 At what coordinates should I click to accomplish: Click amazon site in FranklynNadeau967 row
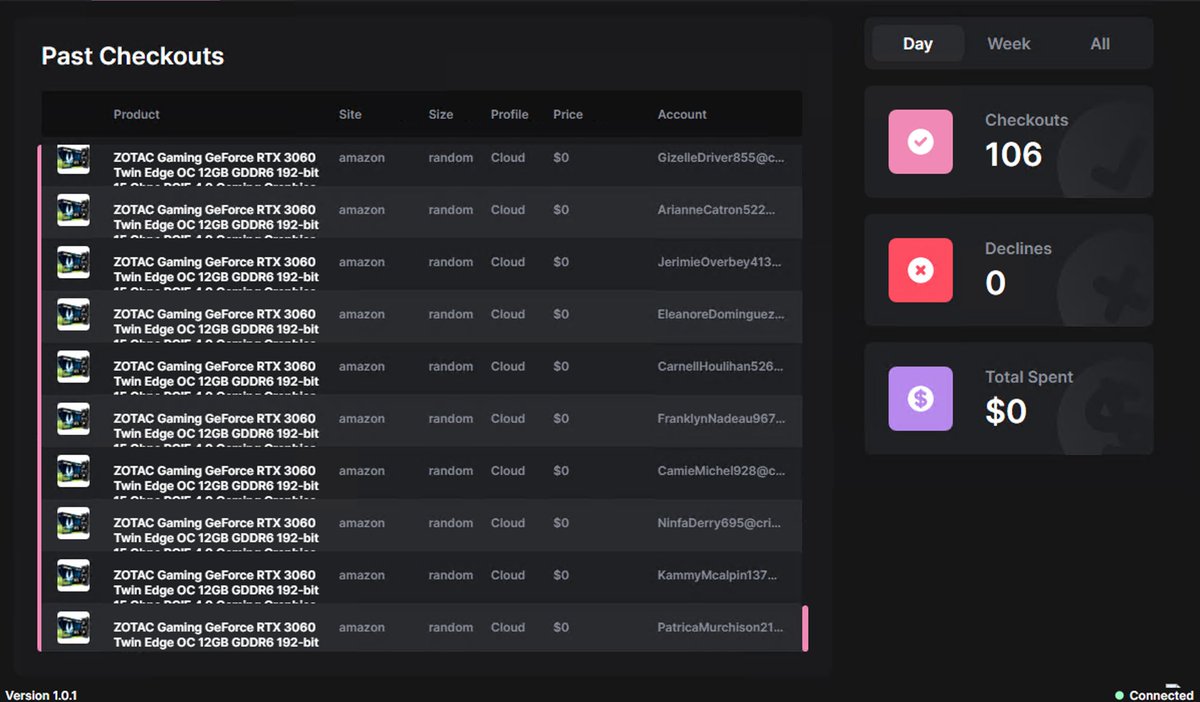click(362, 418)
